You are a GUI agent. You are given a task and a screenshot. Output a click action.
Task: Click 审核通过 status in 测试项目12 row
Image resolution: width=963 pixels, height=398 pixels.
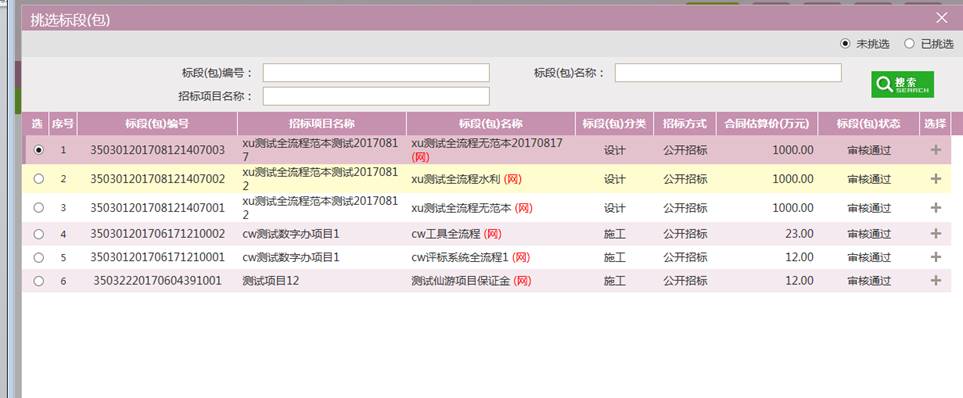click(869, 281)
